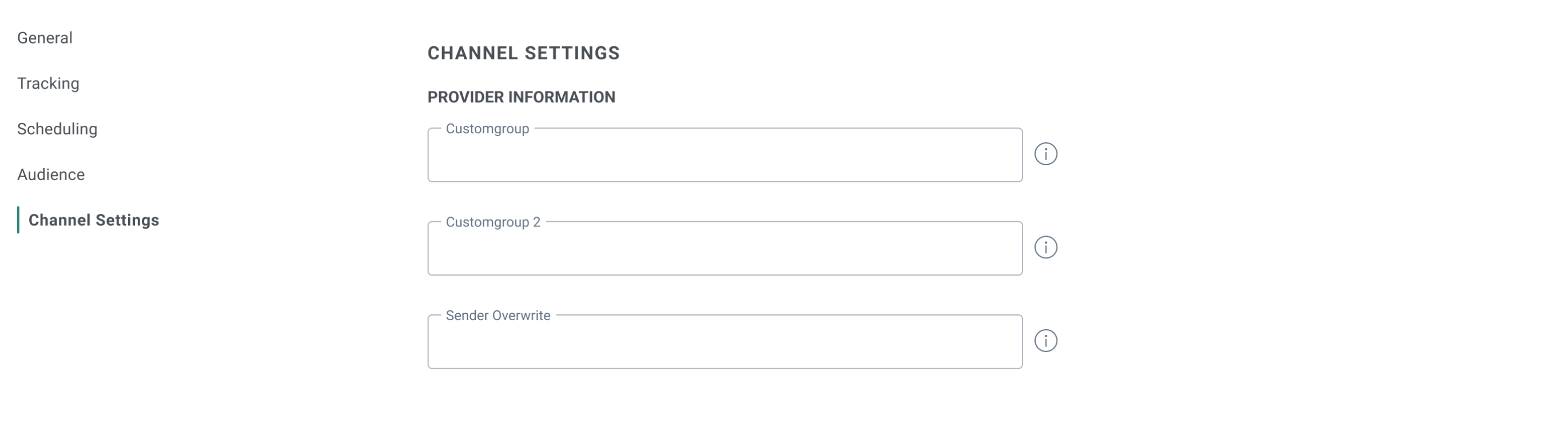Go to the Scheduling section
The width and height of the screenshot is (1568, 443).
point(57,129)
